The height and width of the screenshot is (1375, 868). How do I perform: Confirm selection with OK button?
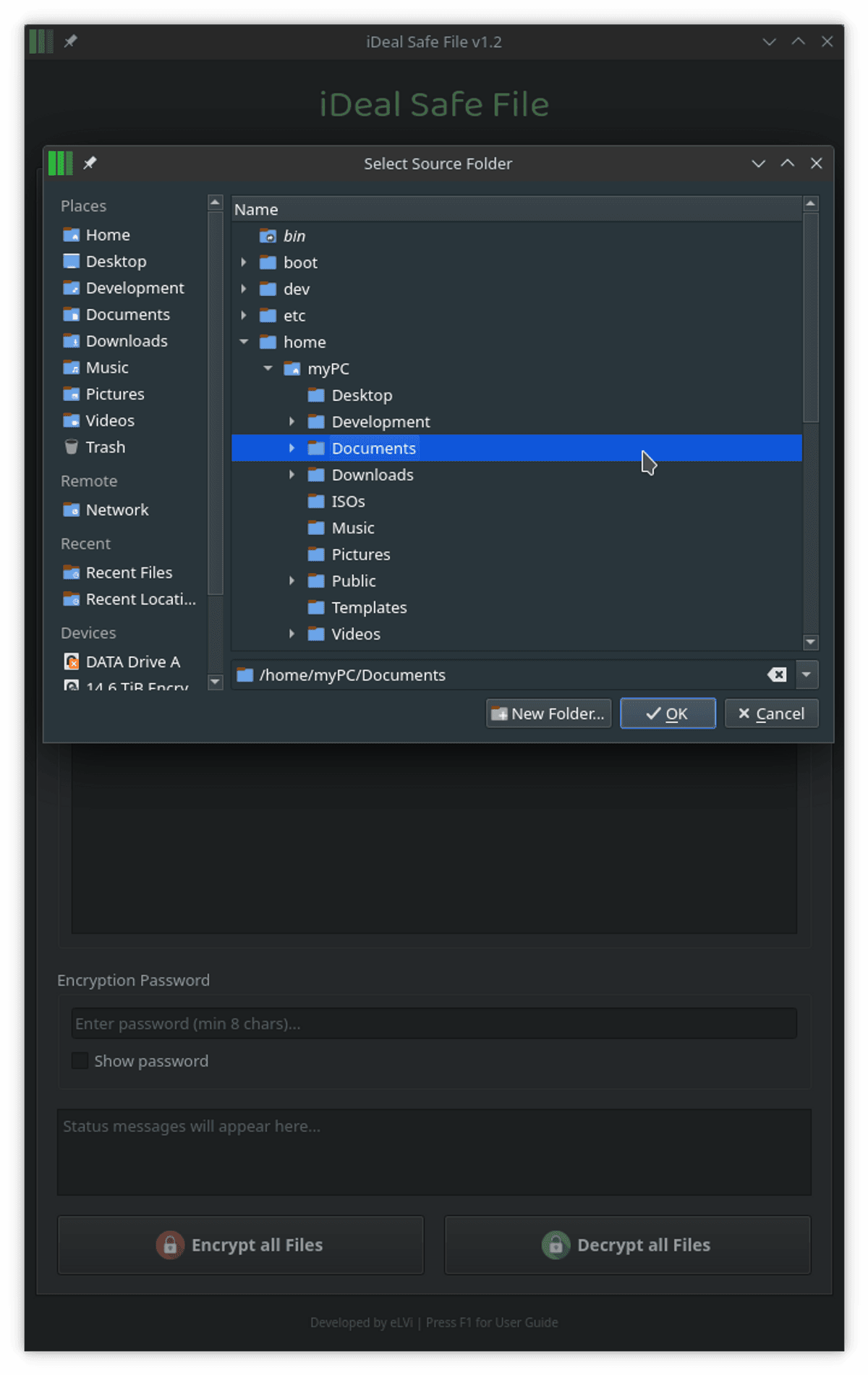pyautogui.click(x=668, y=714)
